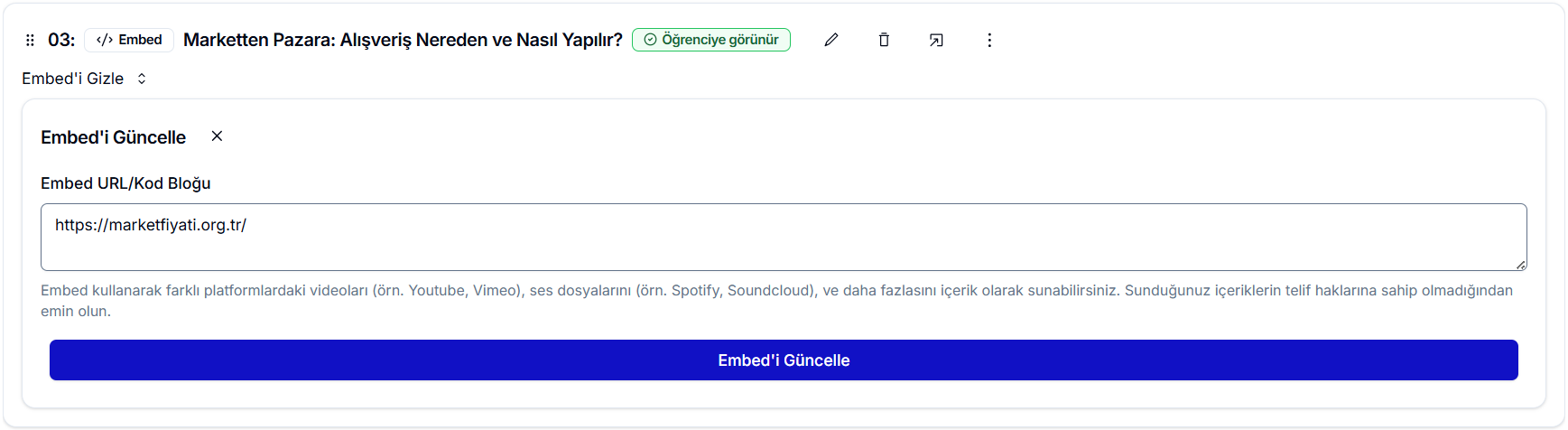Click the pencil edit icon for the lesson title
Viewport: 1568px width, 430px height.
click(x=831, y=40)
